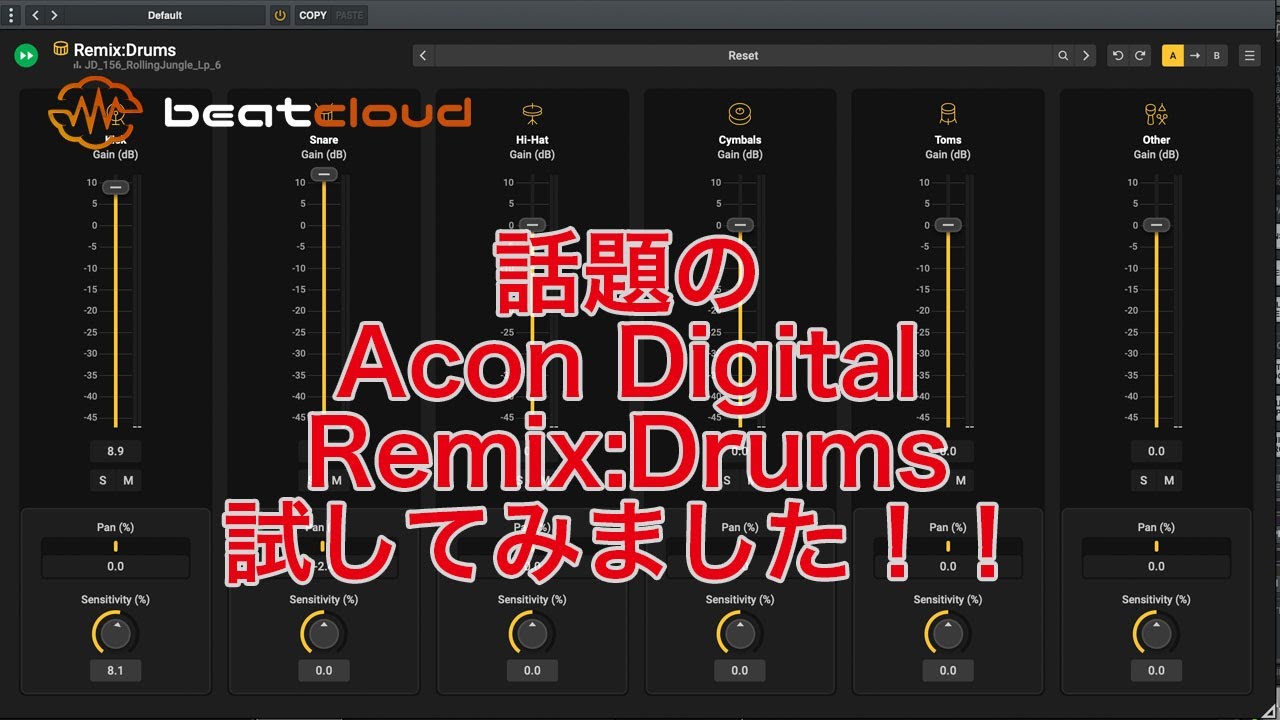
Task: Mute the Other channel
Action: (1168, 481)
